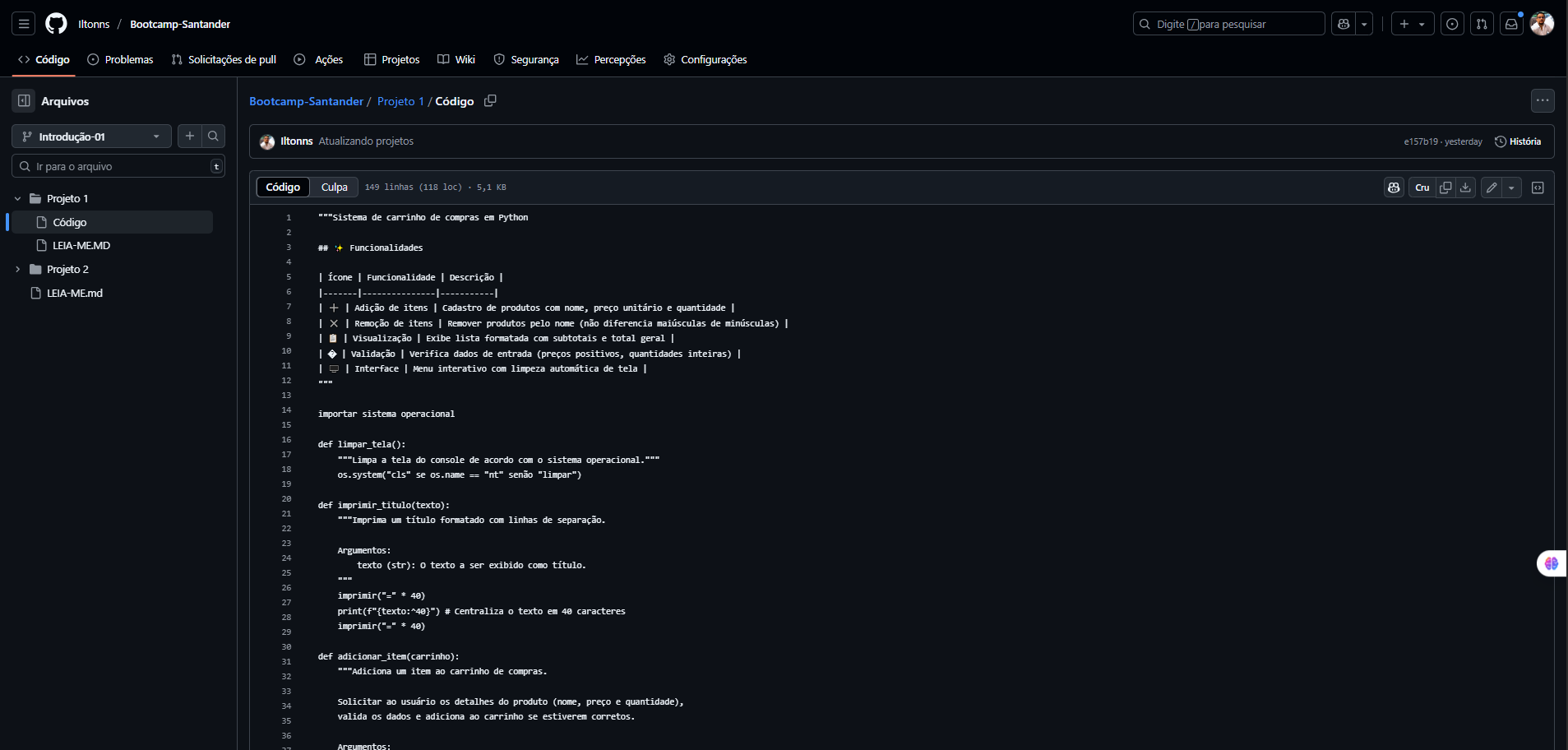The image size is (1568, 750).
Task: Download the raw file
Action: point(1465,187)
